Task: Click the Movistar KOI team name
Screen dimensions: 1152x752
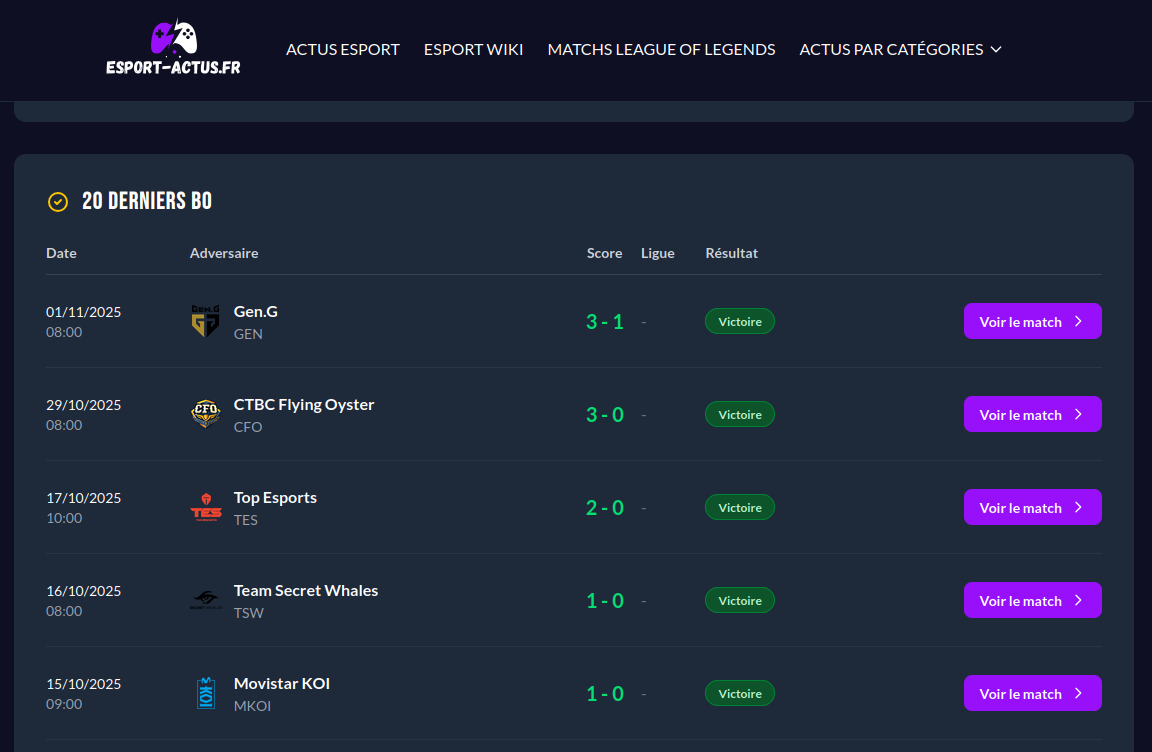Action: point(281,684)
